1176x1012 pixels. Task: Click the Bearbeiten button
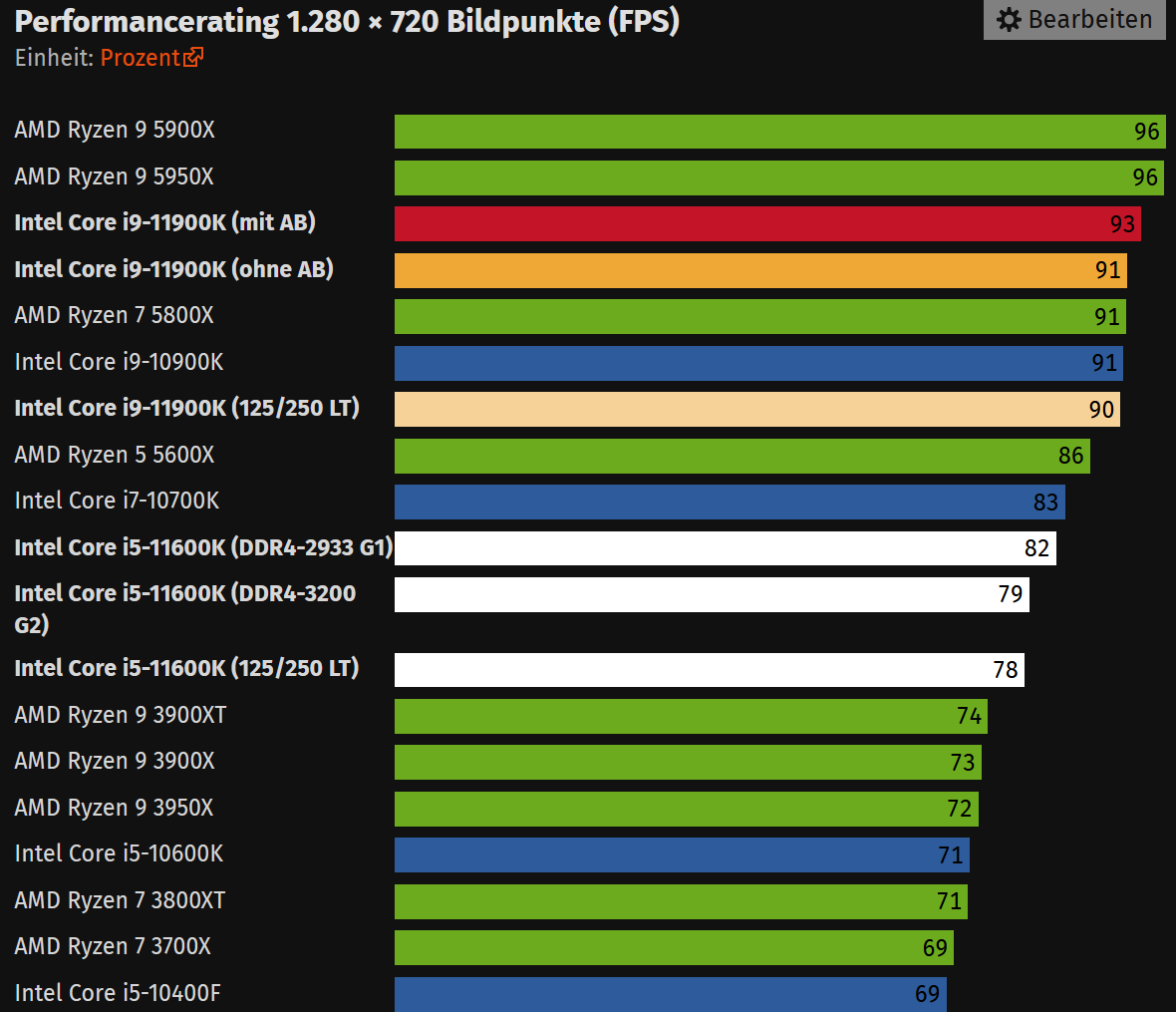click(1074, 20)
